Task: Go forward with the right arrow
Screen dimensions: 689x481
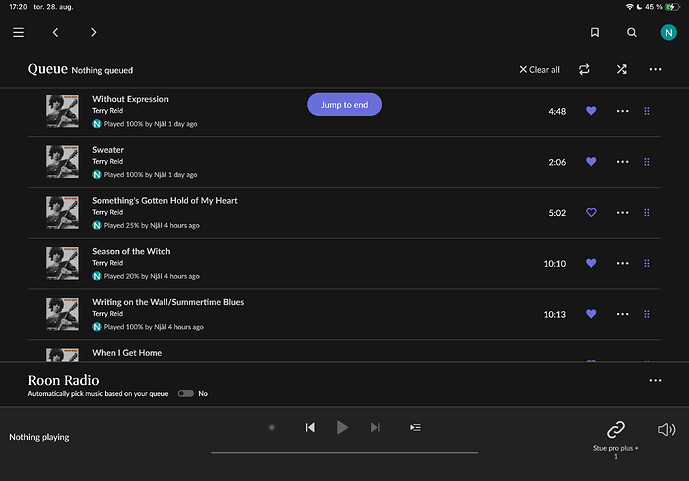Action: [x=93, y=32]
